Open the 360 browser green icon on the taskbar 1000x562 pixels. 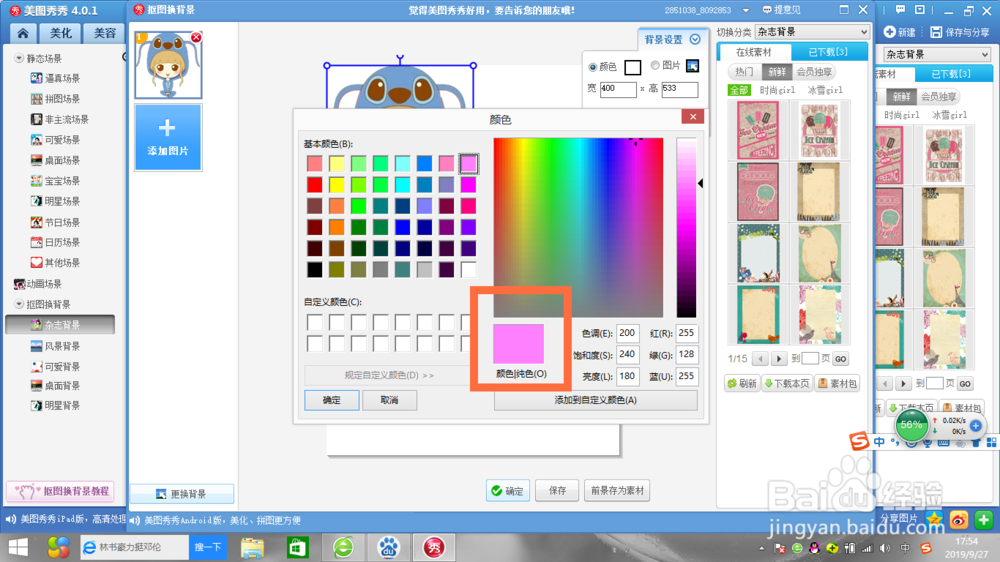[344, 547]
